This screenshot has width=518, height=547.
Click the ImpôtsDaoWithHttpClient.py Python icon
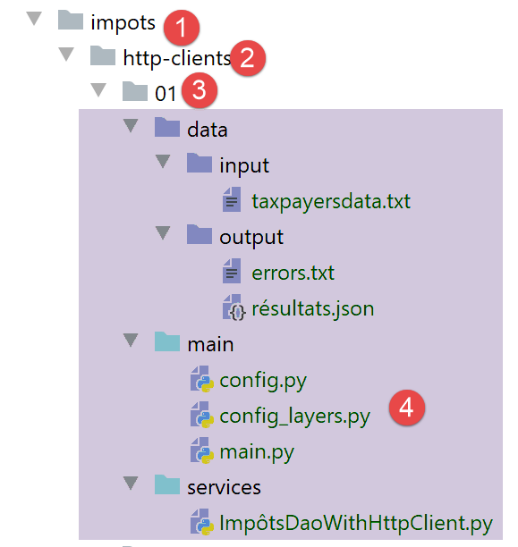(x=202, y=522)
